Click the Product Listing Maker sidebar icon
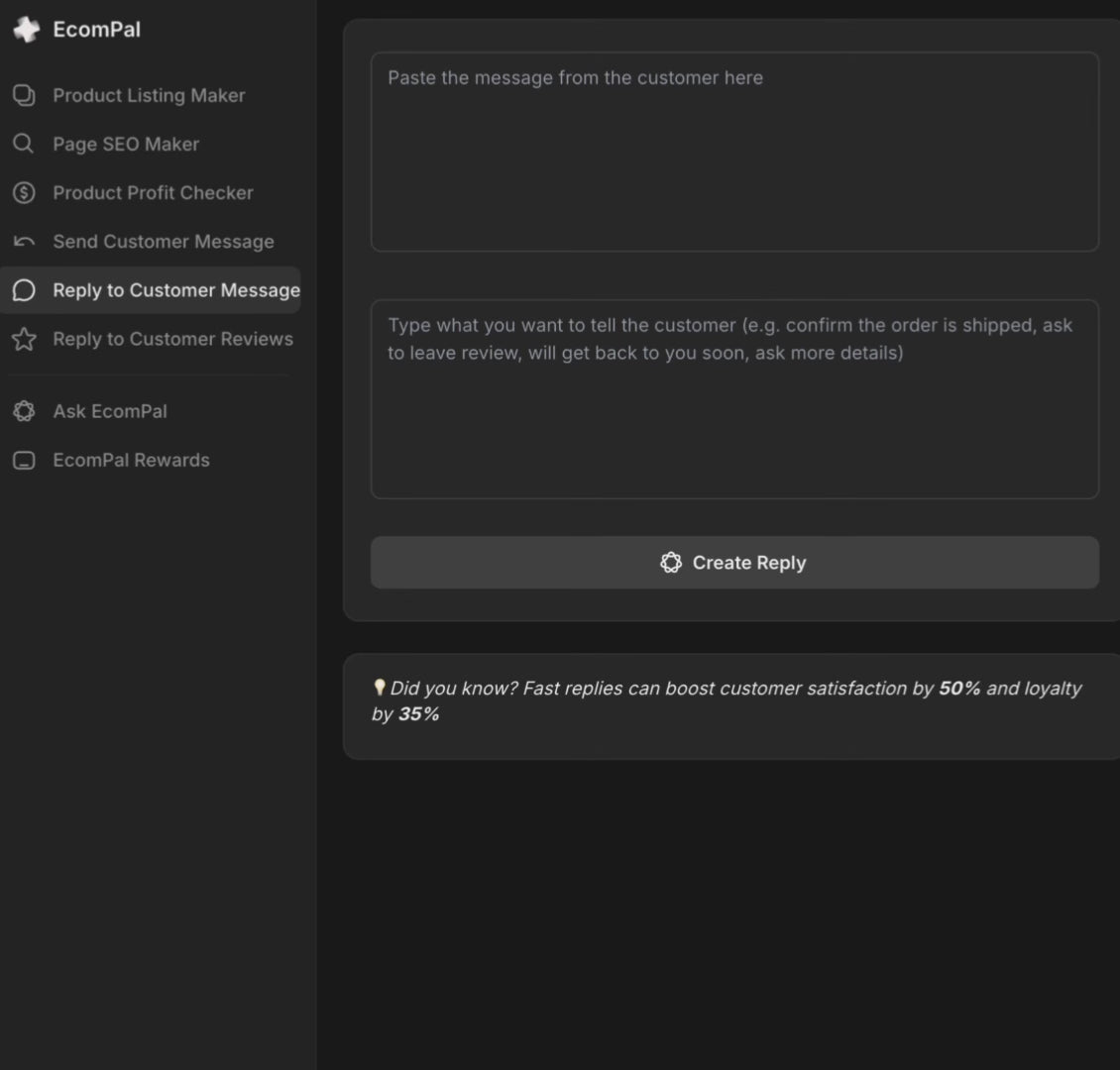Image resolution: width=1120 pixels, height=1070 pixels. pos(24,95)
